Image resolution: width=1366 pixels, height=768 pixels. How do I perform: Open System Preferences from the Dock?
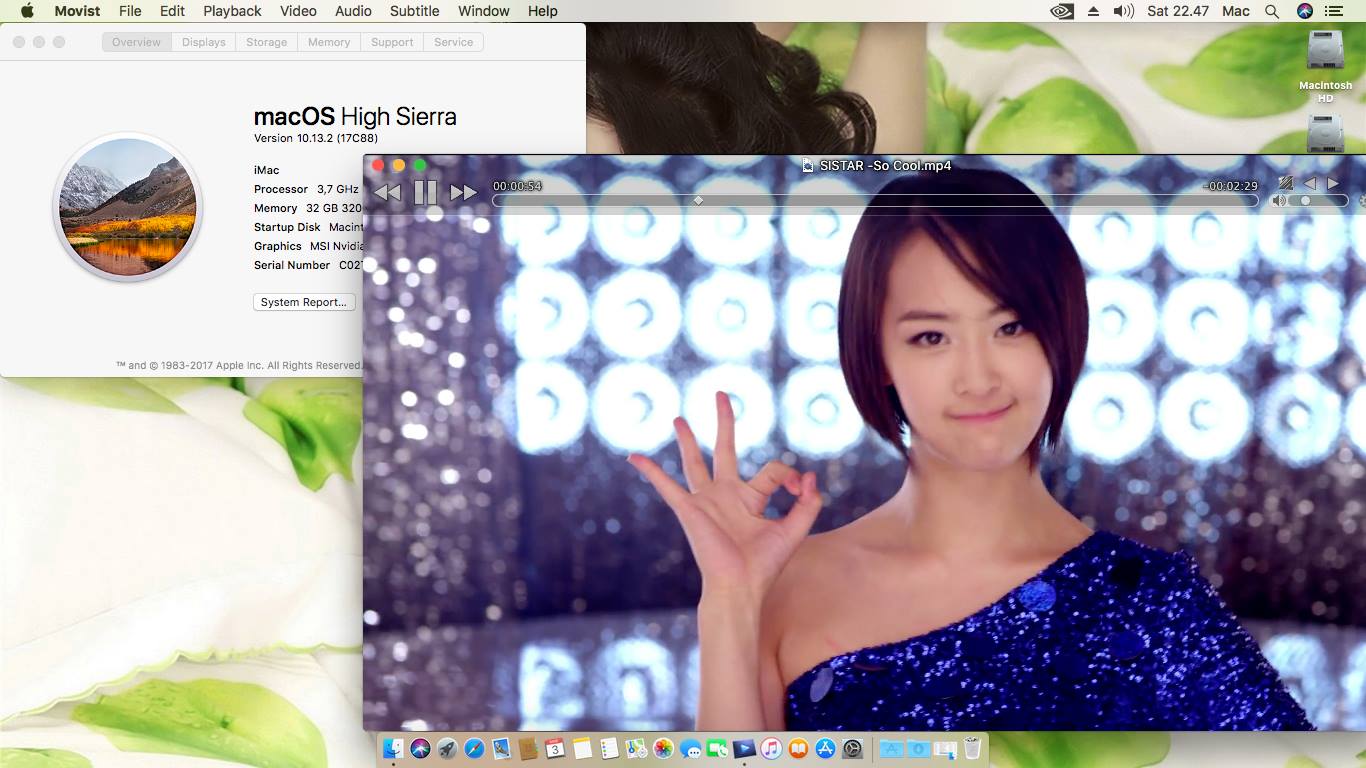click(852, 748)
